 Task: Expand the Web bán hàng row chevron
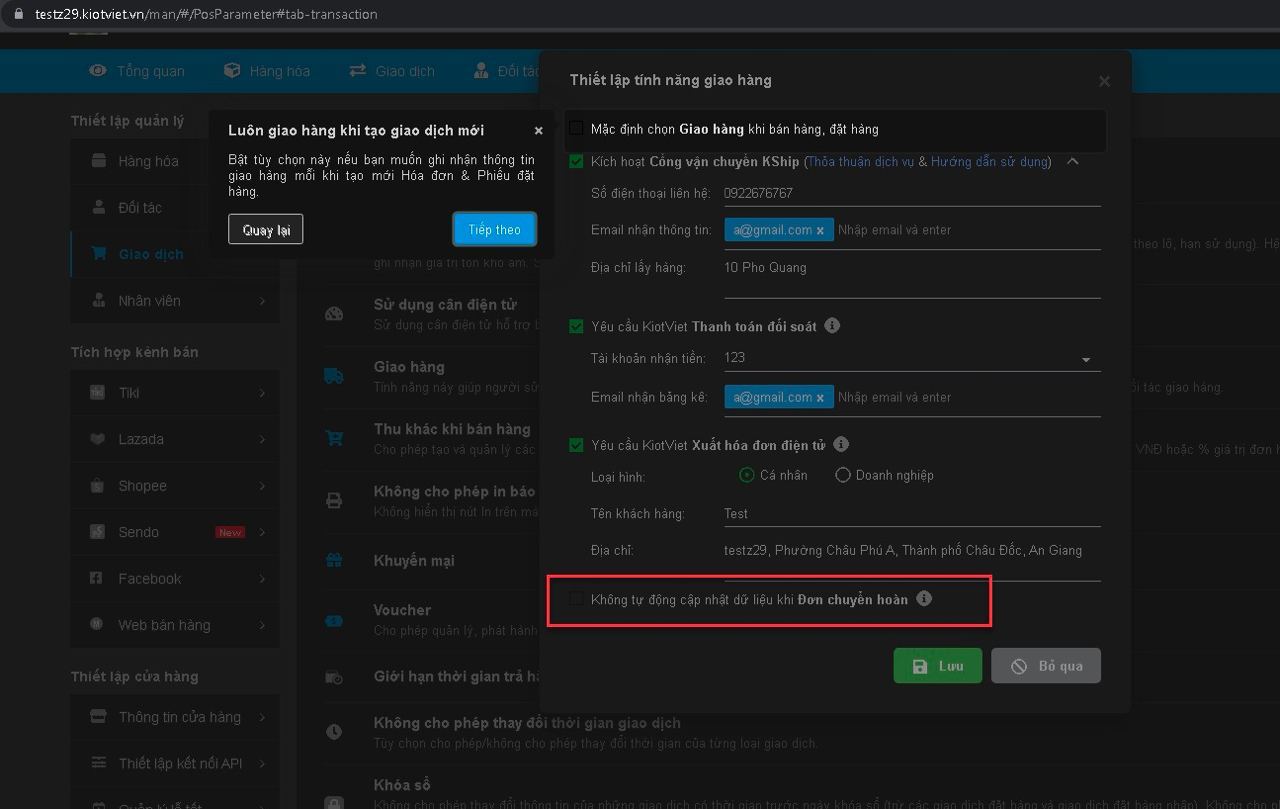click(x=262, y=625)
